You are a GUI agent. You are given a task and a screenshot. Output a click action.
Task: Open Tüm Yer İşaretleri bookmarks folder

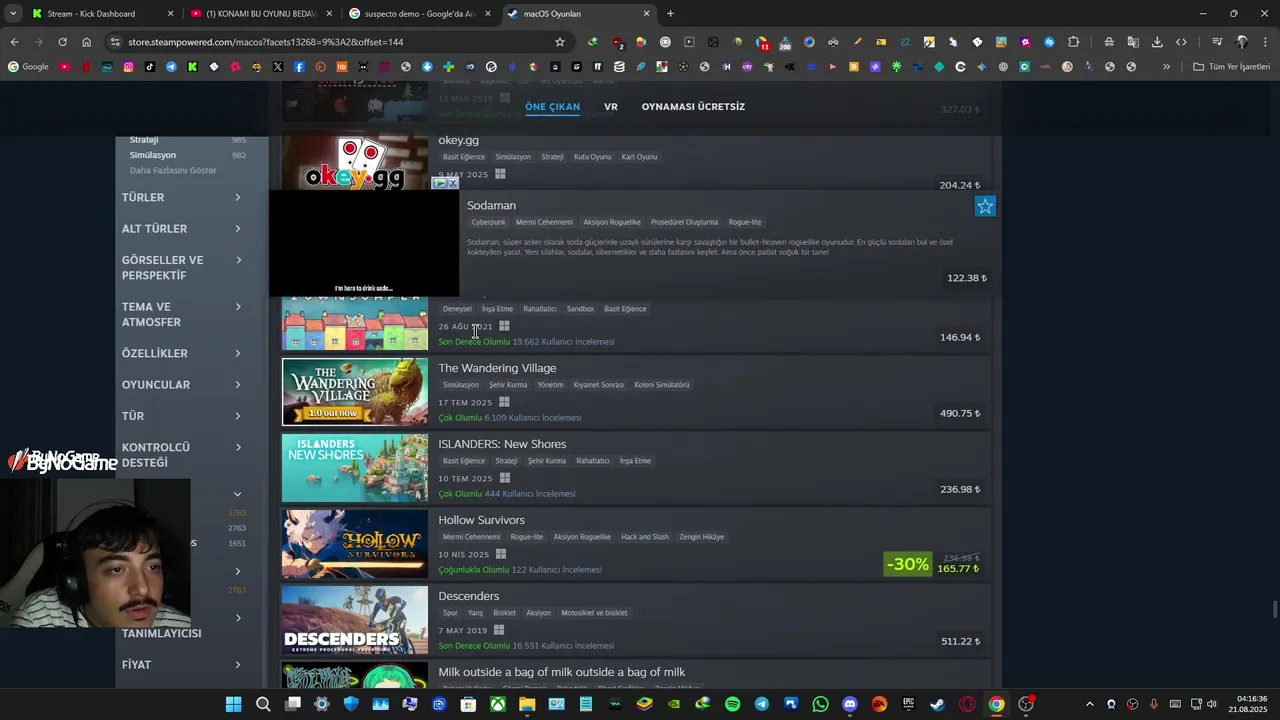coord(1231,67)
